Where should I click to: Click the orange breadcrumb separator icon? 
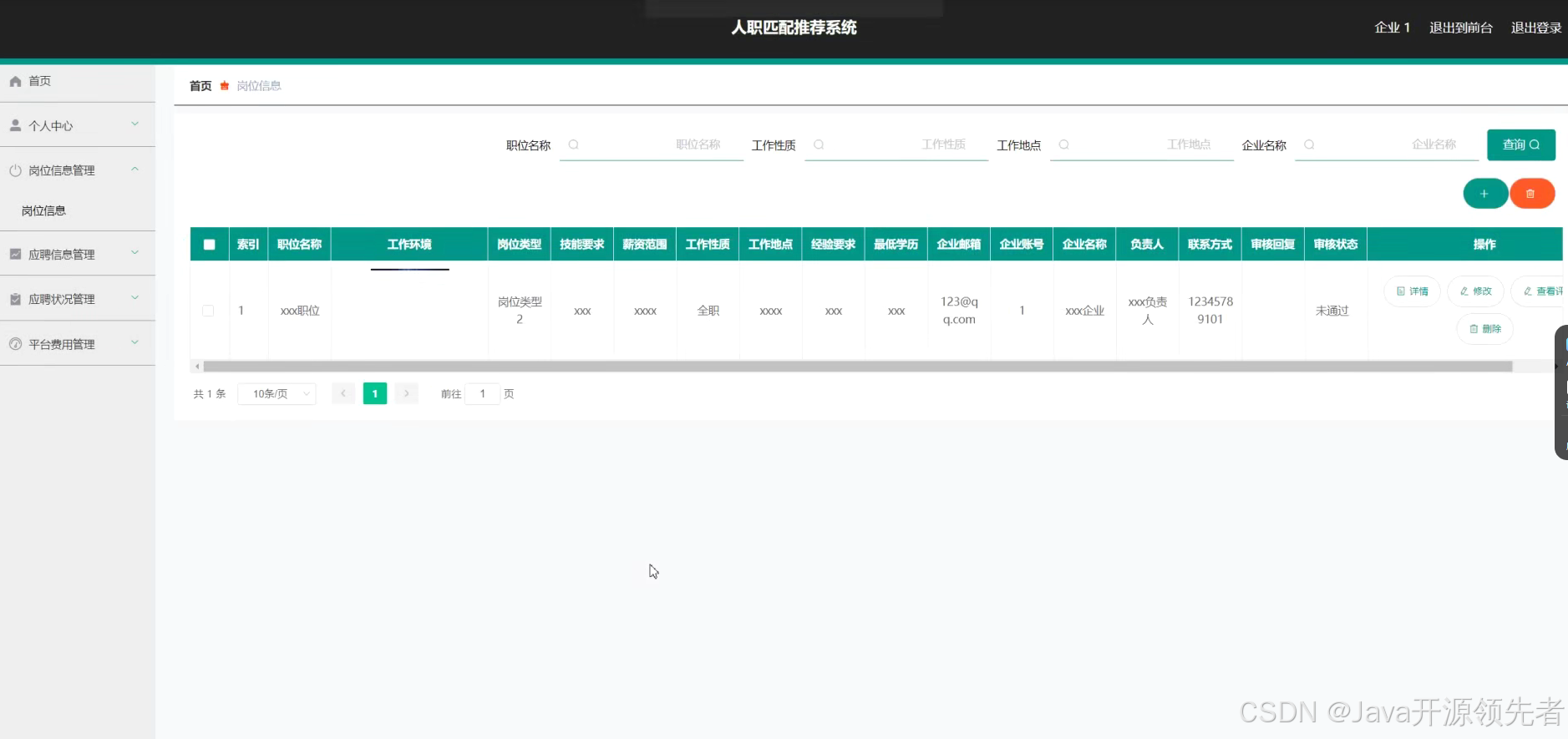point(224,85)
